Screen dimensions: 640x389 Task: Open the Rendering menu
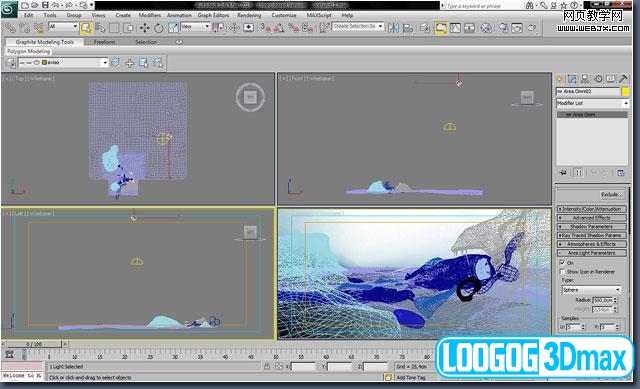[x=249, y=16]
